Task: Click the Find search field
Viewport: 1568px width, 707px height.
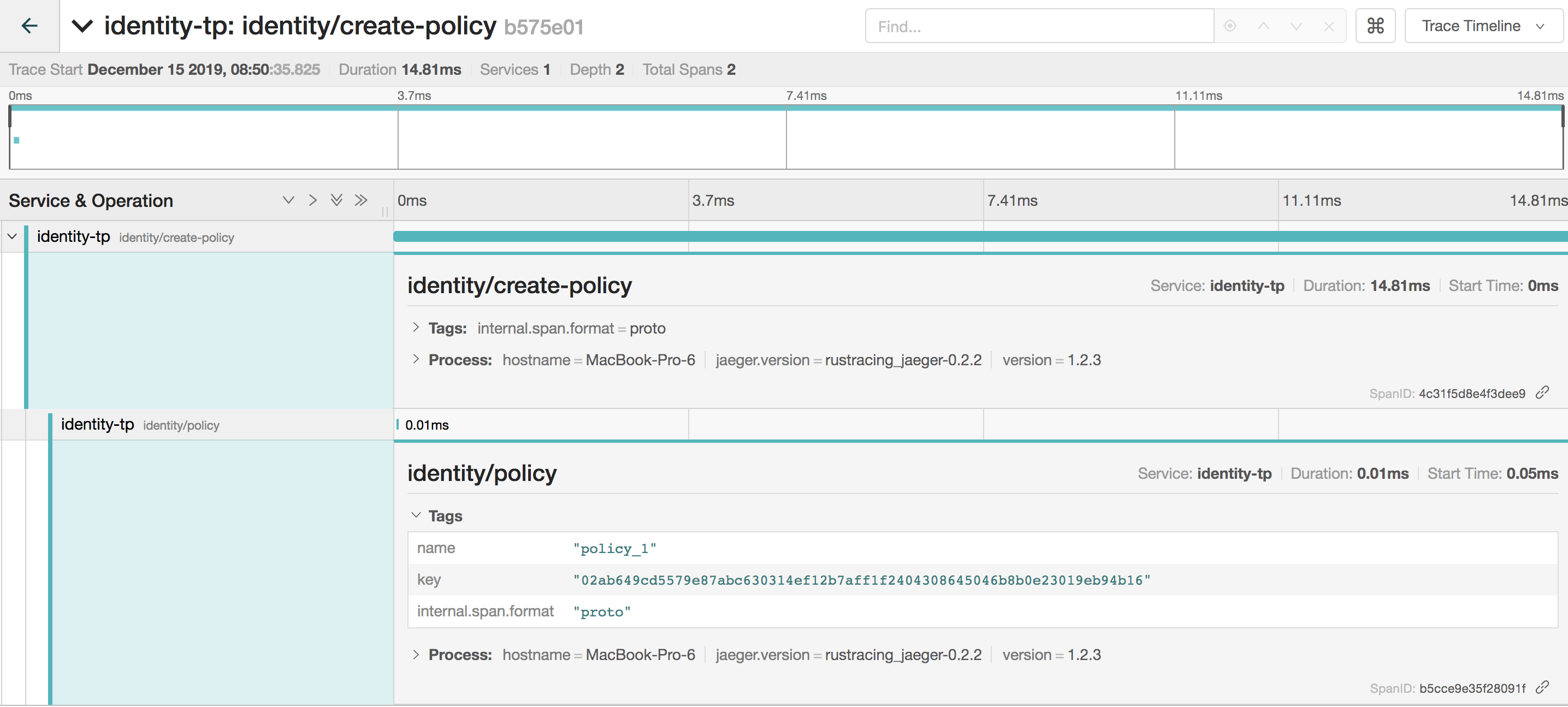Action: click(x=1039, y=26)
